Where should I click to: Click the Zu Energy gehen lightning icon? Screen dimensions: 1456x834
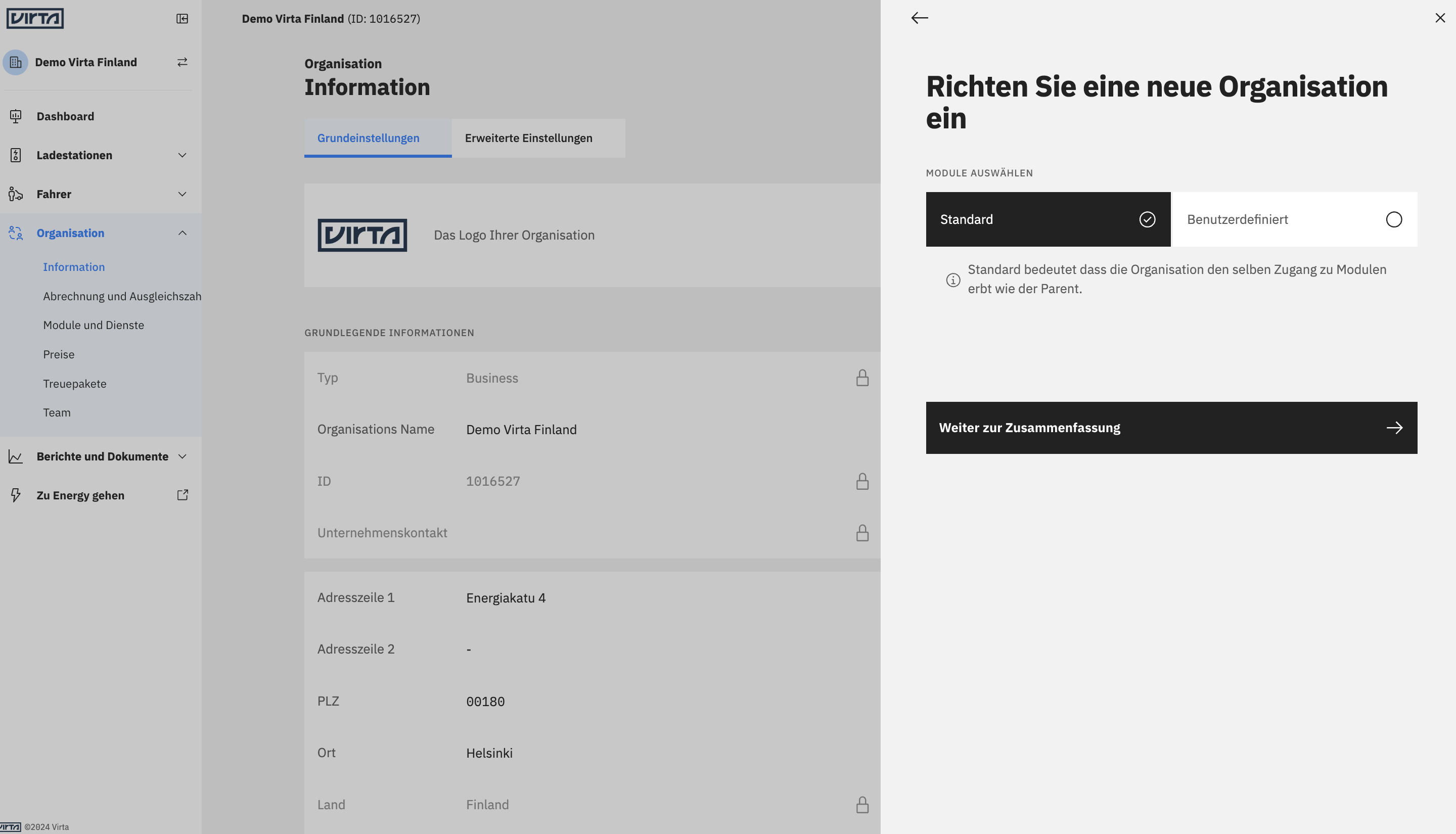click(16, 495)
